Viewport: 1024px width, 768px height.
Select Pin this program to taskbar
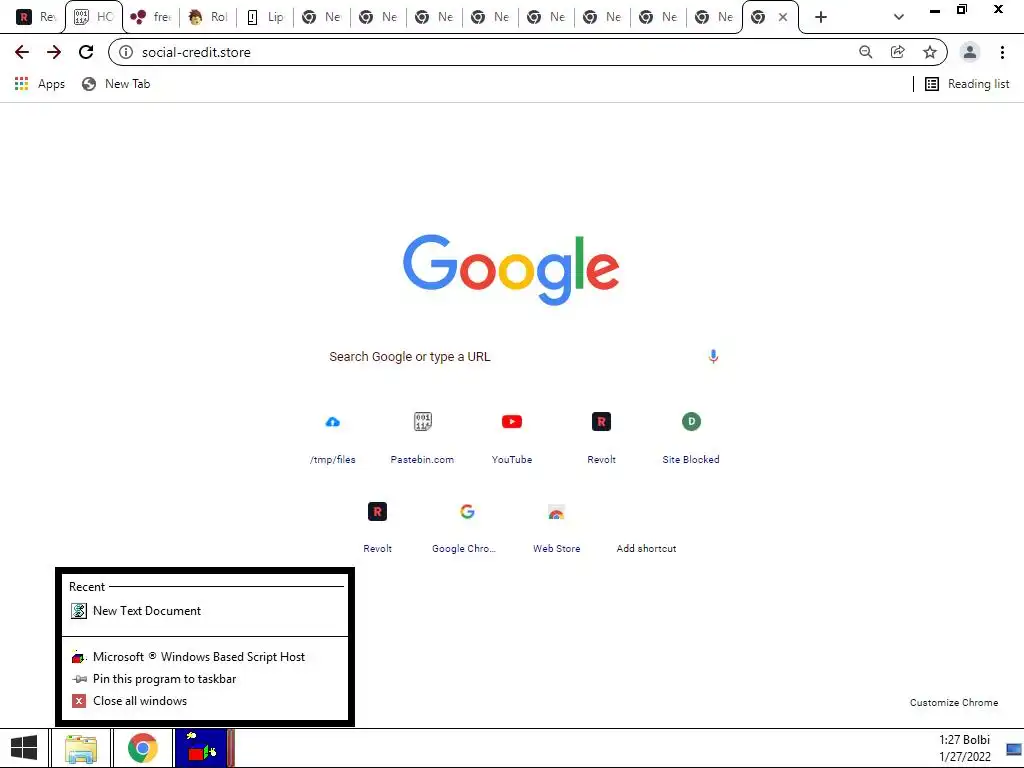point(204,679)
